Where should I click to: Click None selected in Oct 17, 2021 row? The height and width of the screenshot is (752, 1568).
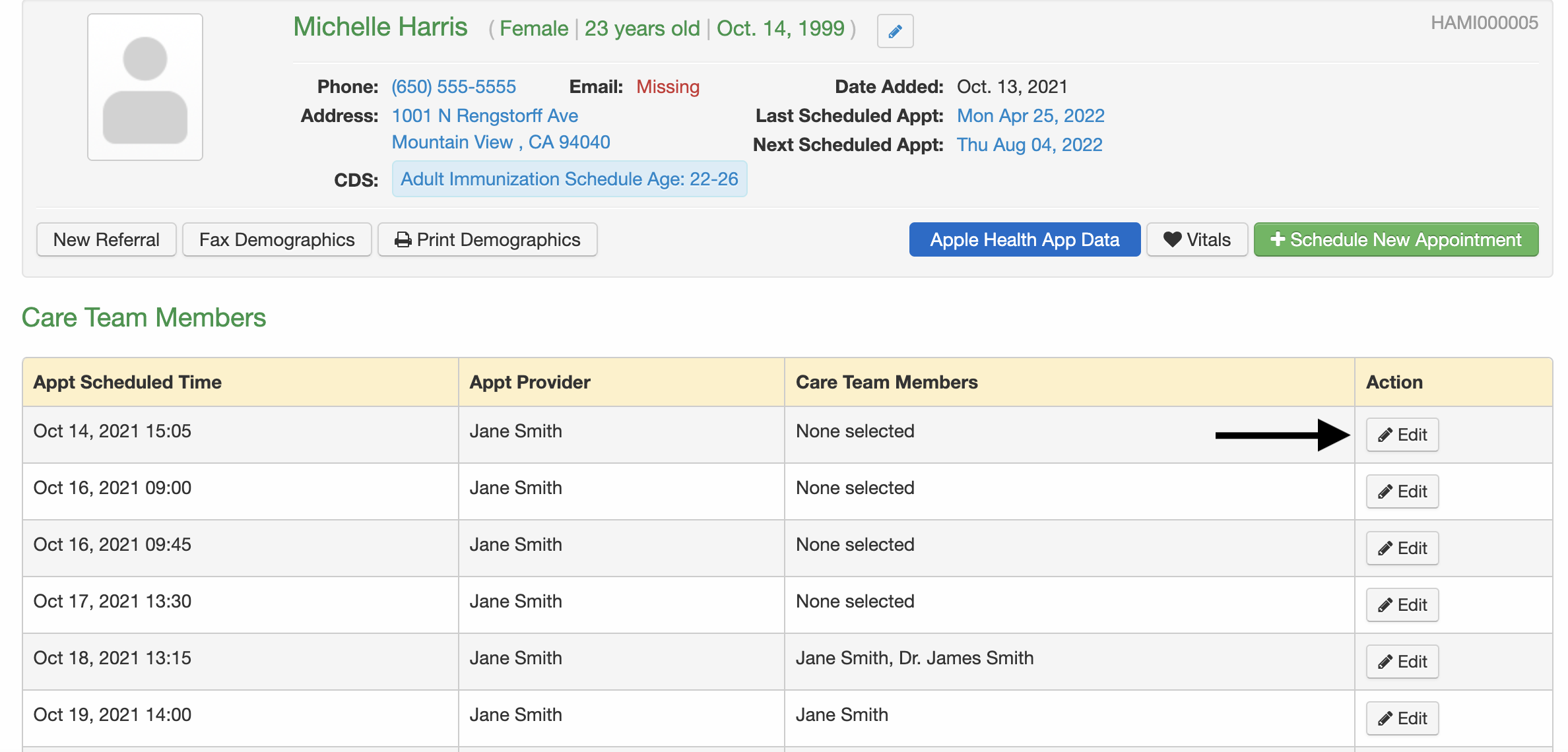coord(855,601)
